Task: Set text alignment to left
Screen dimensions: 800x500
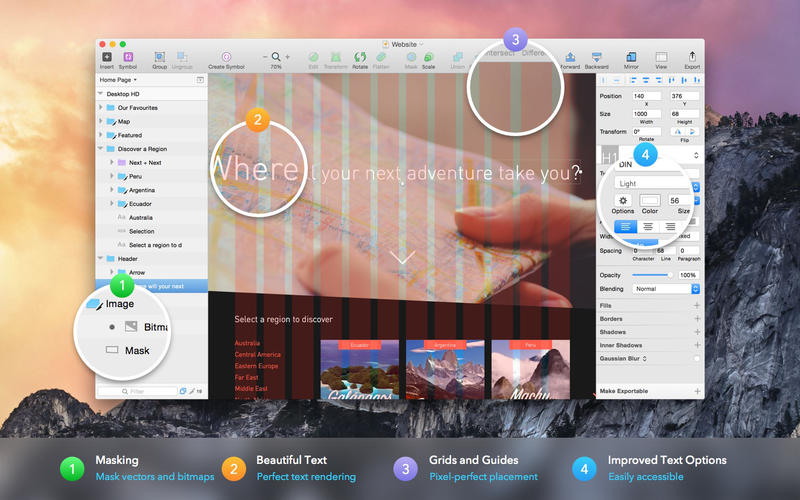Action: pyautogui.click(x=625, y=227)
